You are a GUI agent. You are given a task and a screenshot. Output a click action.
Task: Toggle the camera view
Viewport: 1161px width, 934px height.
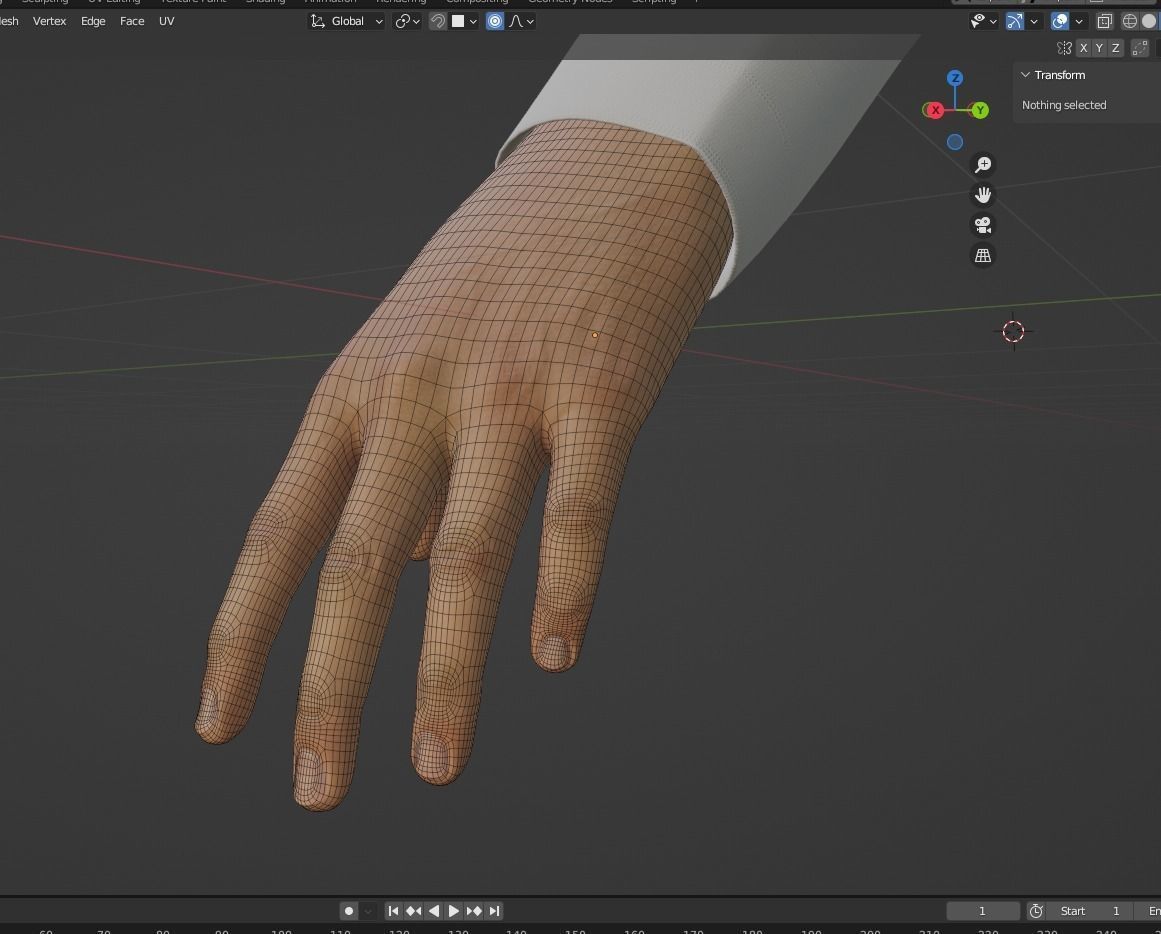coord(983,224)
